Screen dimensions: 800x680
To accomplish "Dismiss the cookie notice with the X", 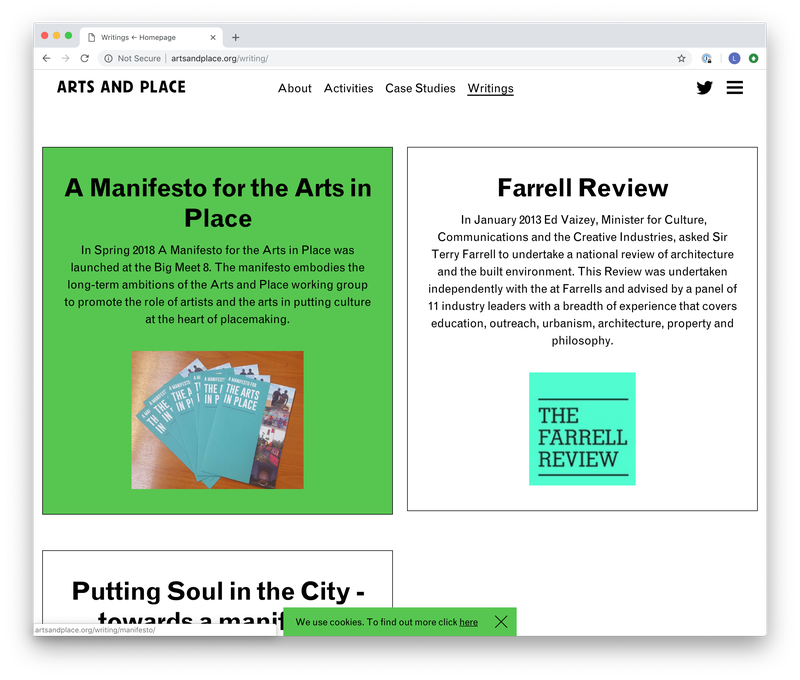I will (501, 621).
